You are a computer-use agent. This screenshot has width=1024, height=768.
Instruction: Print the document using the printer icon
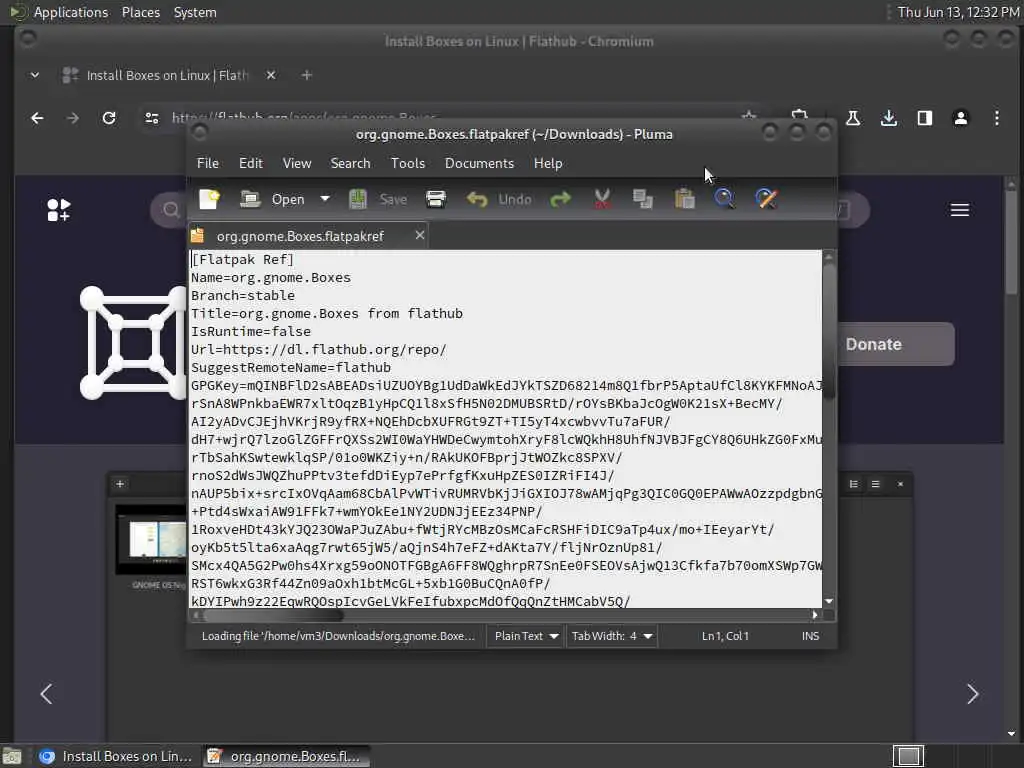coord(436,199)
